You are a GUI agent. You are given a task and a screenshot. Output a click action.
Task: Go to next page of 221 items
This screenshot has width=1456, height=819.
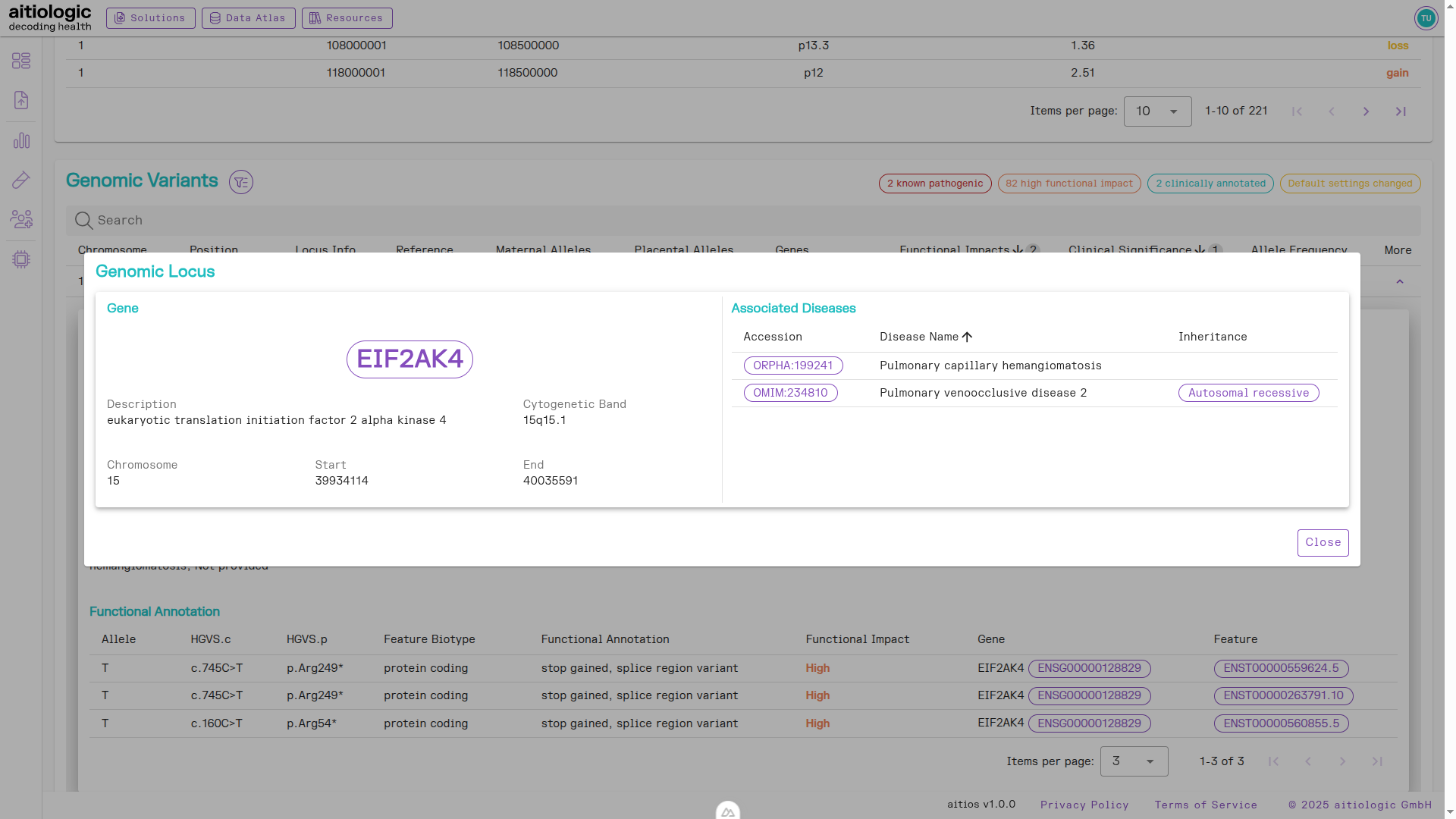[x=1366, y=111]
